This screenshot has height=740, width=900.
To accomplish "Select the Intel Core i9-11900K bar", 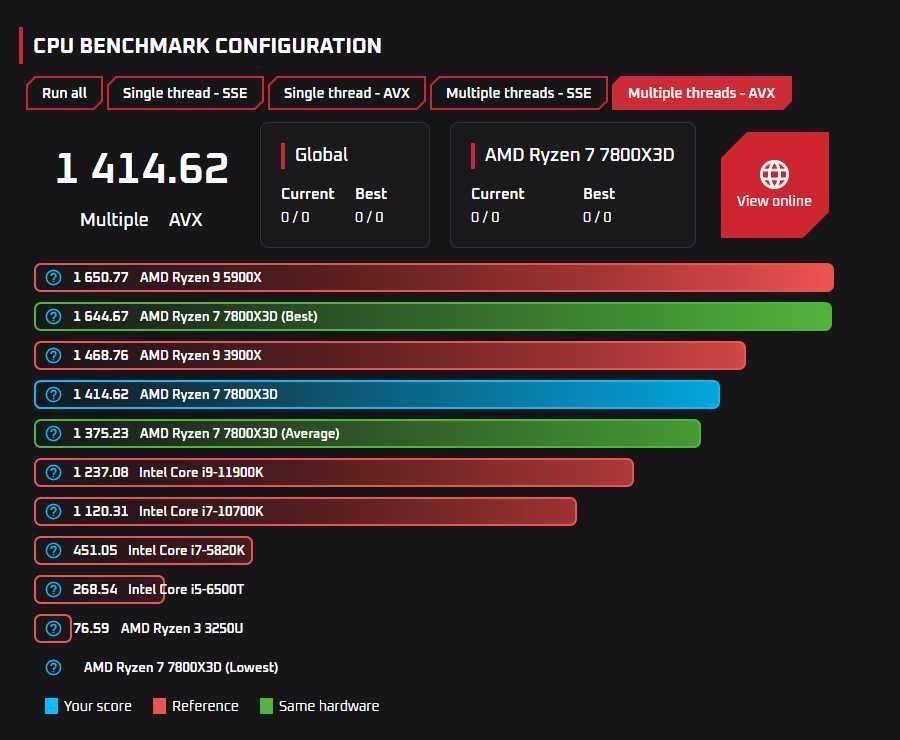I will 334,472.
